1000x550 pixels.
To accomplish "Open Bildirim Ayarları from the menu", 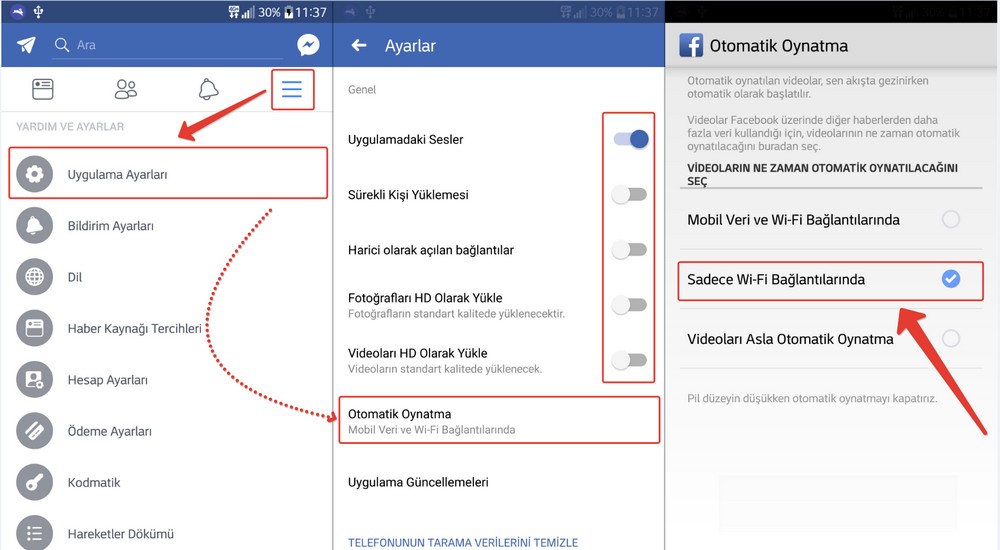I will [110, 226].
